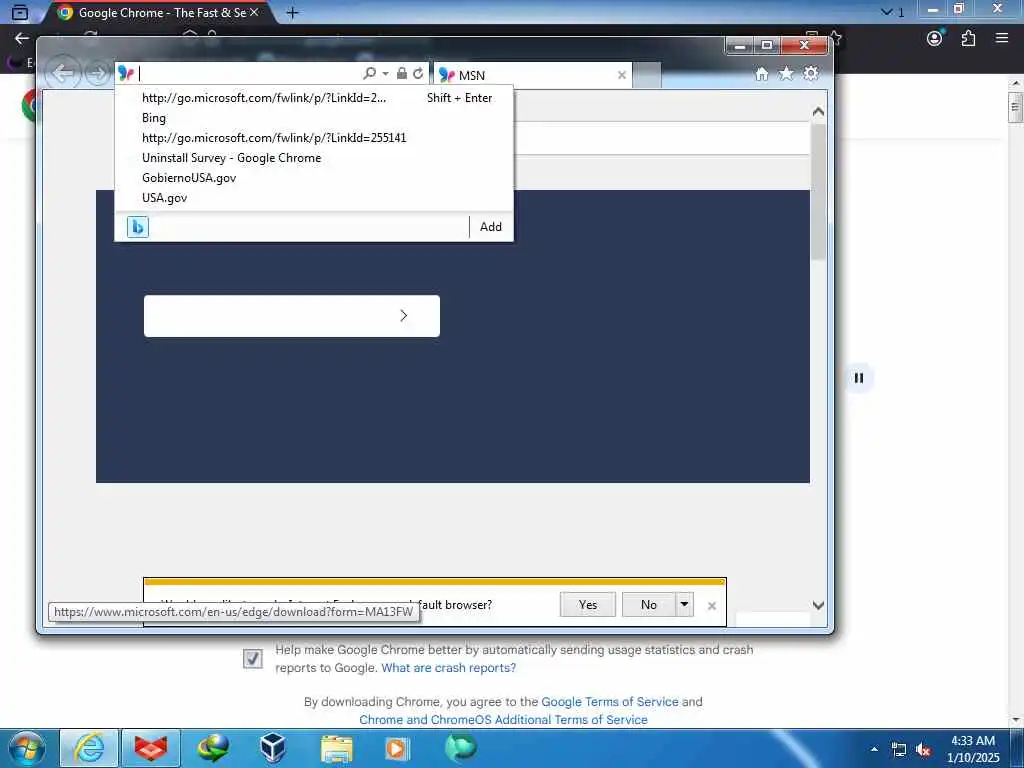Click the muted volume tray icon
This screenshot has width=1024, height=768.
pyautogui.click(x=923, y=750)
